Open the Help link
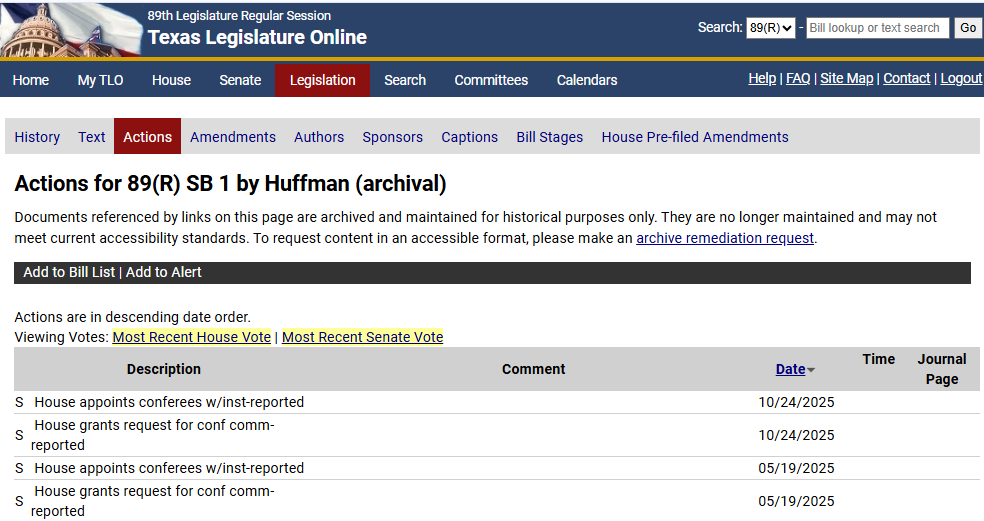This screenshot has width=984, height=521. coord(762,78)
